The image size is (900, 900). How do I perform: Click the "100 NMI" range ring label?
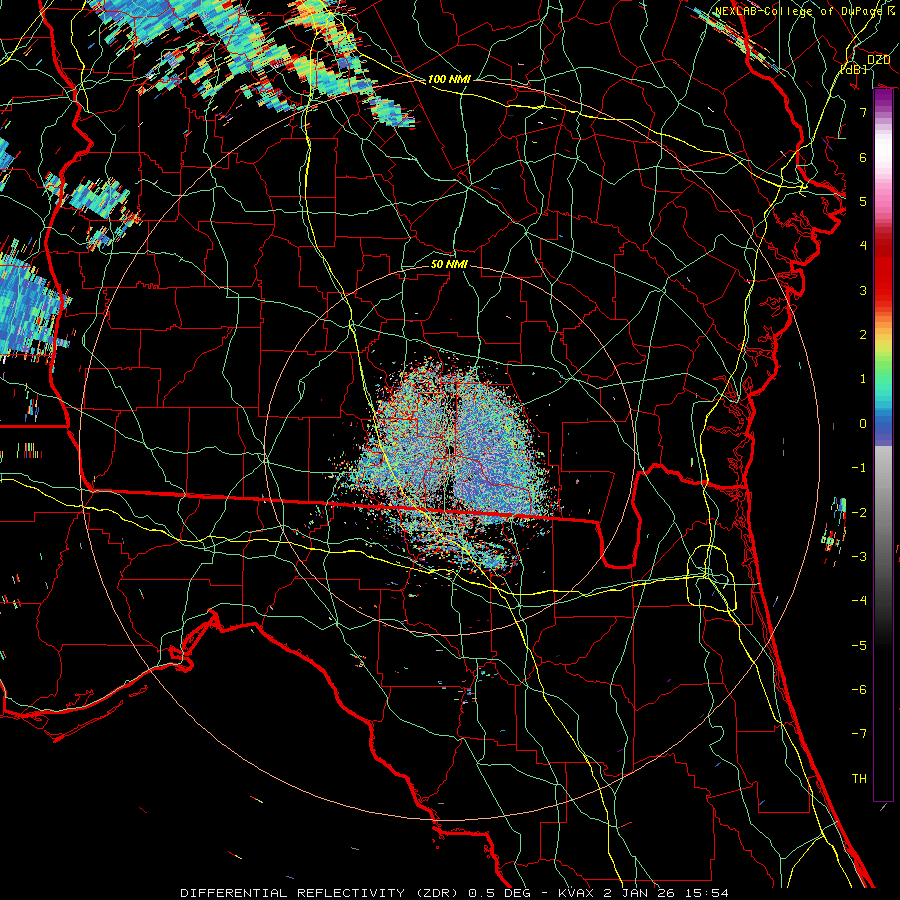449,79
